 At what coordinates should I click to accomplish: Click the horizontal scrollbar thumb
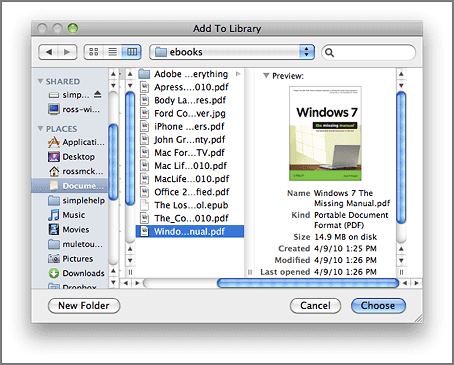[308, 283]
